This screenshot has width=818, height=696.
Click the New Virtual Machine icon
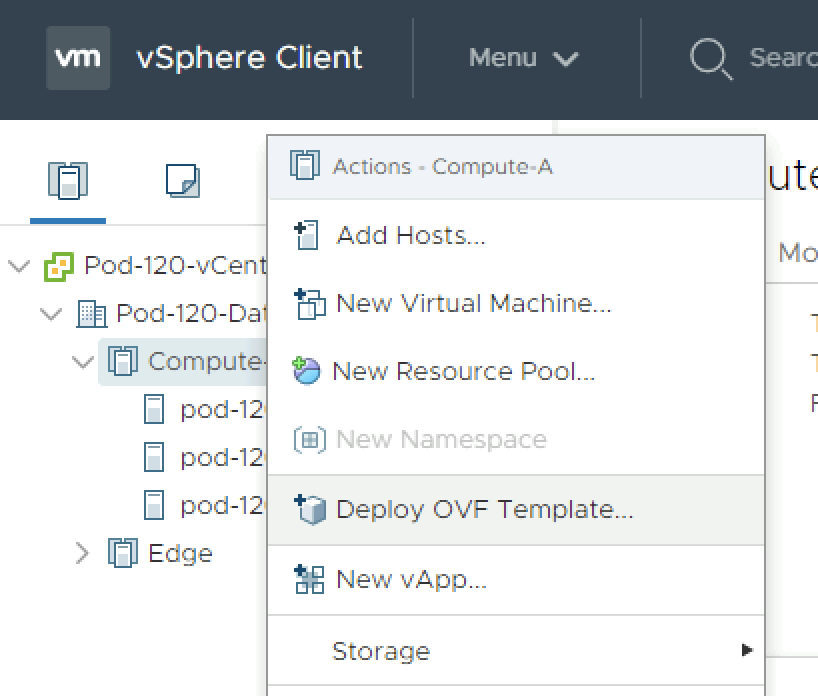(309, 304)
